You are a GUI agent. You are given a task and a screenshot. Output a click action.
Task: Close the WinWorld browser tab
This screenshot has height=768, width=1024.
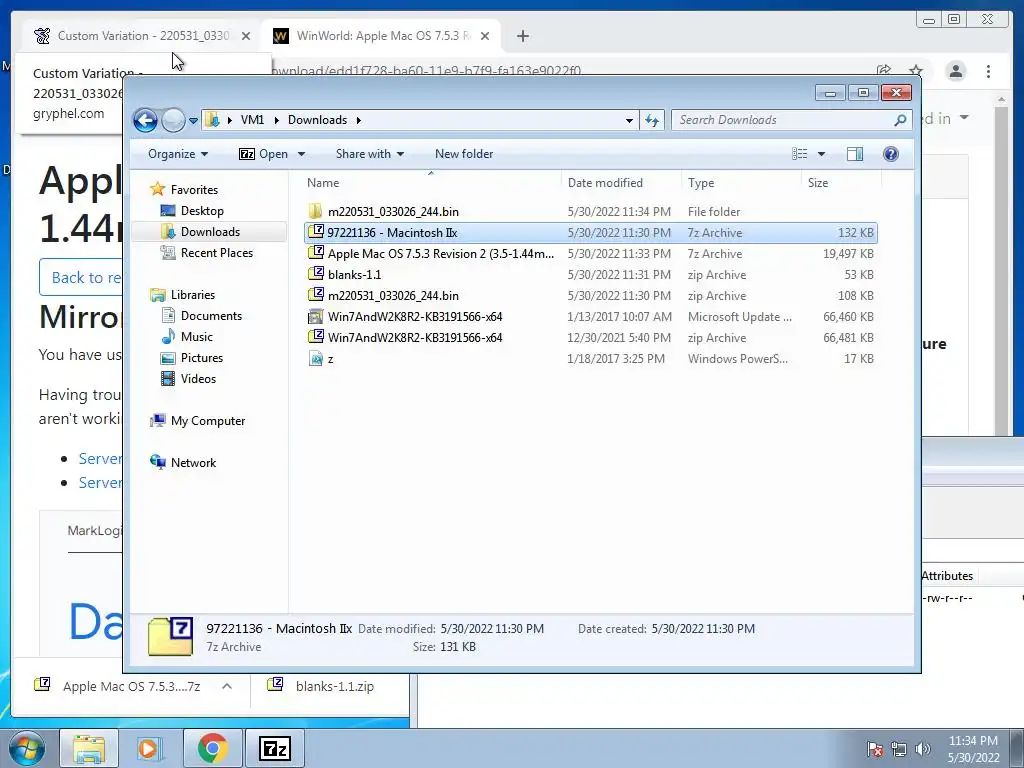tap(485, 36)
